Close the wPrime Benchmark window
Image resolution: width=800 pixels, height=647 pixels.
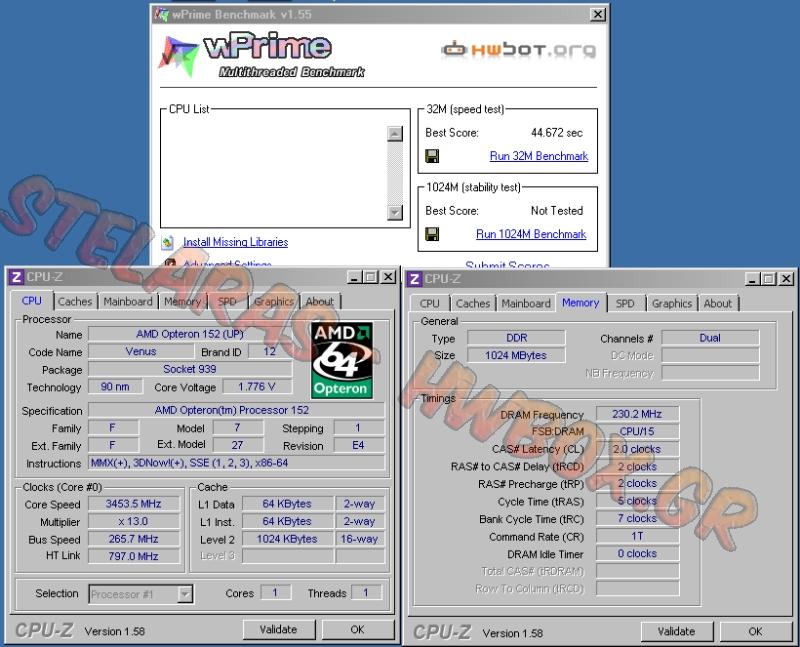(x=597, y=15)
